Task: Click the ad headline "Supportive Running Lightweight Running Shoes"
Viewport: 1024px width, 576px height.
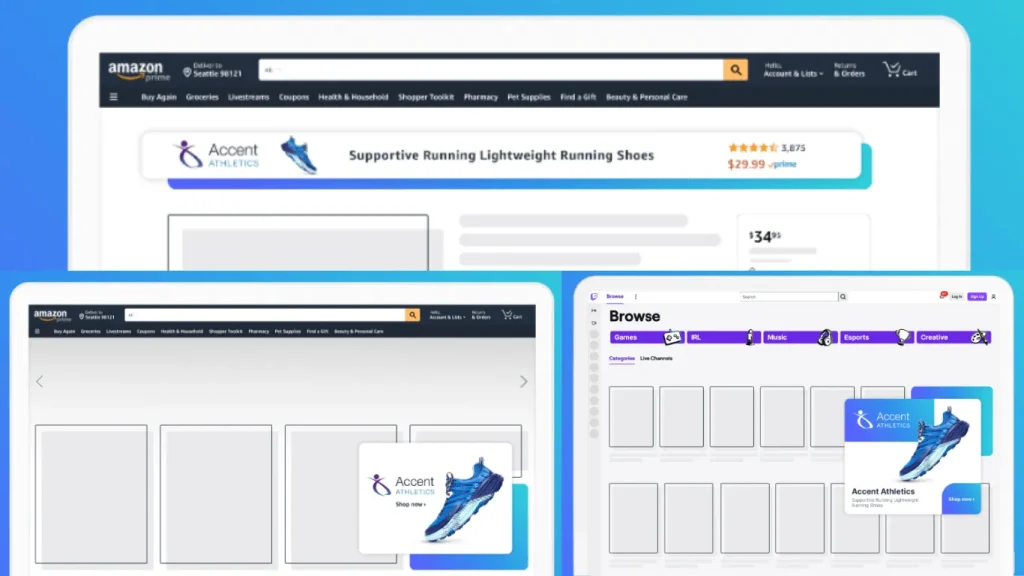Action: pos(502,155)
